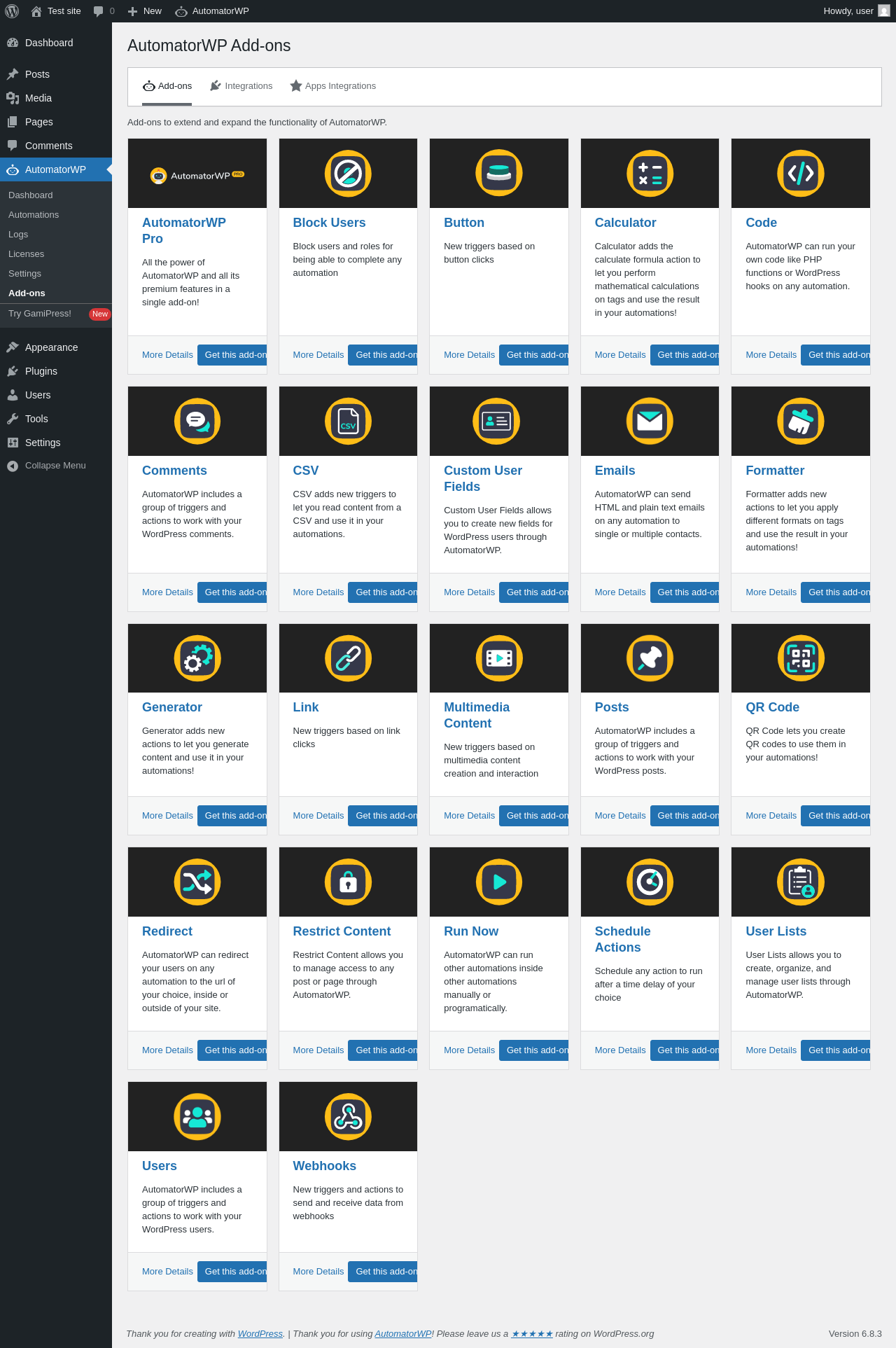The image size is (896, 1348).
Task: Open AutomatorWP menu in admin bar
Action: point(212,11)
